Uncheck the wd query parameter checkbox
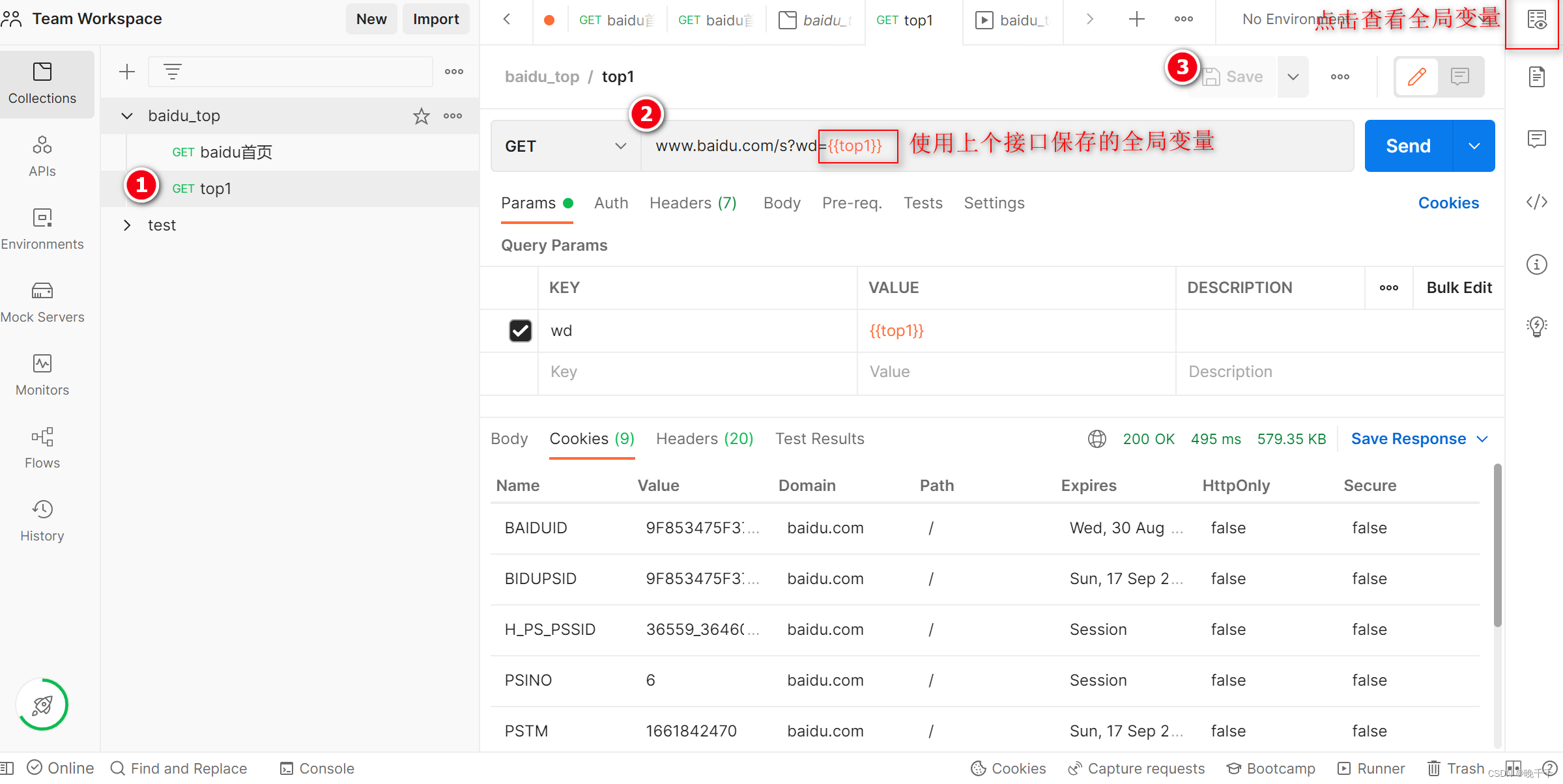The image size is (1563, 784). (x=520, y=331)
